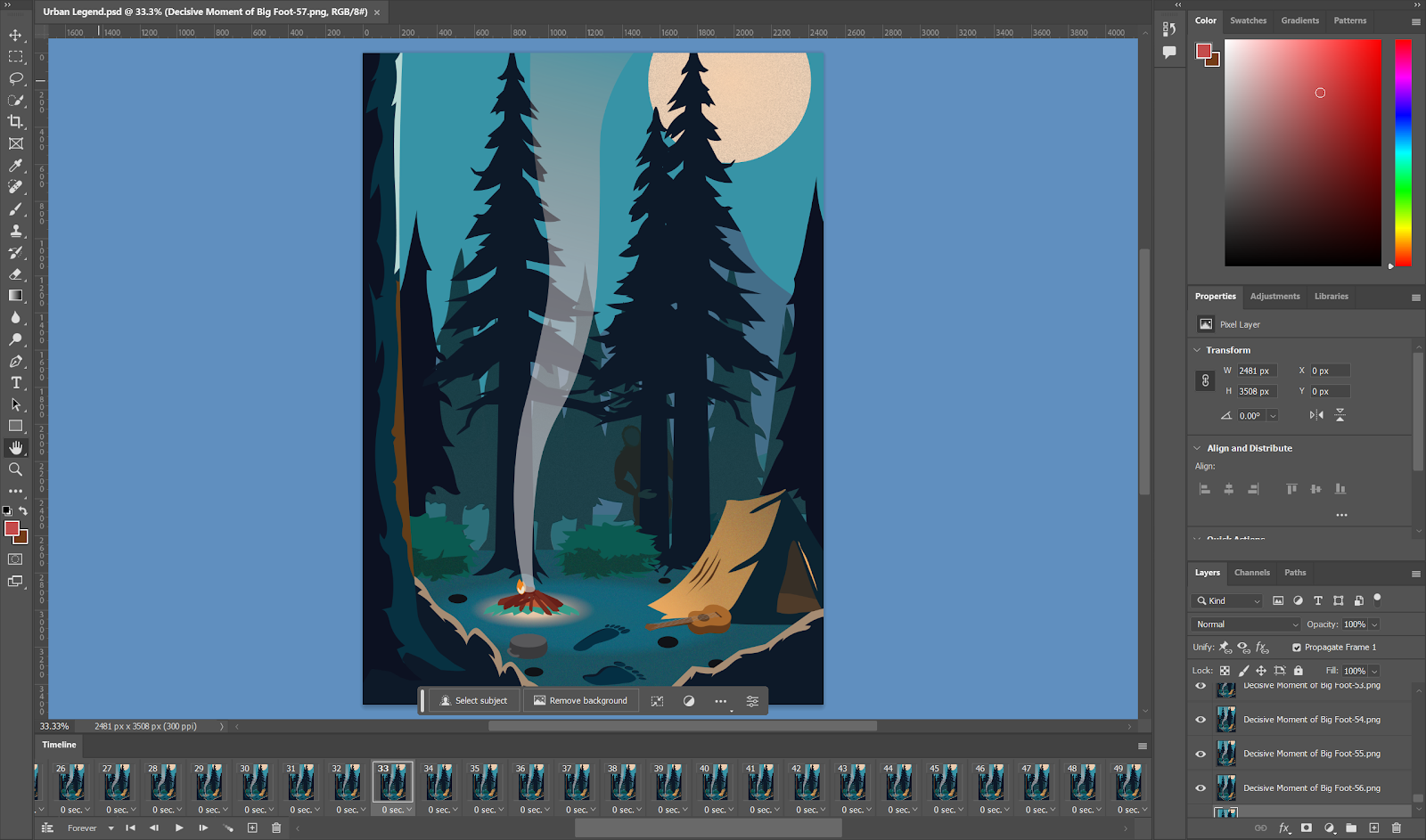
Task: Select the Horizontal Type tool
Action: [x=15, y=382]
